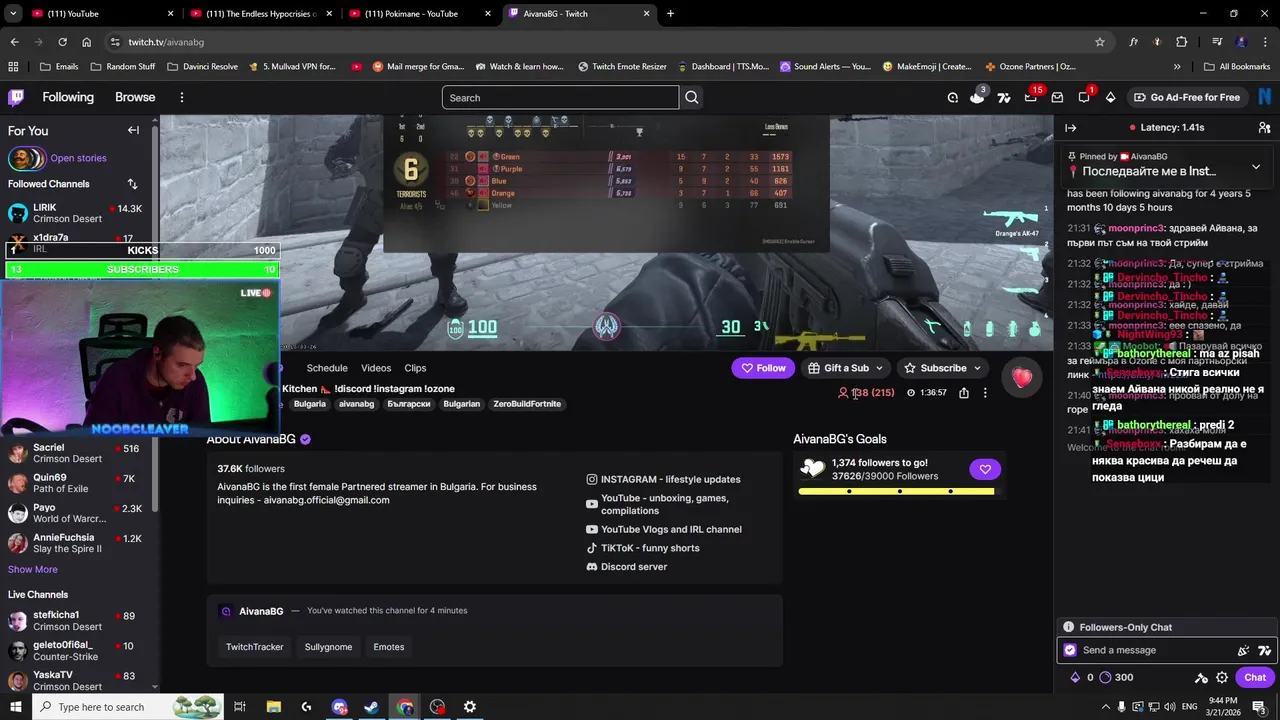The image size is (1280, 720).
Task: Open the Emails bookmarks folder
Action: coord(59,66)
